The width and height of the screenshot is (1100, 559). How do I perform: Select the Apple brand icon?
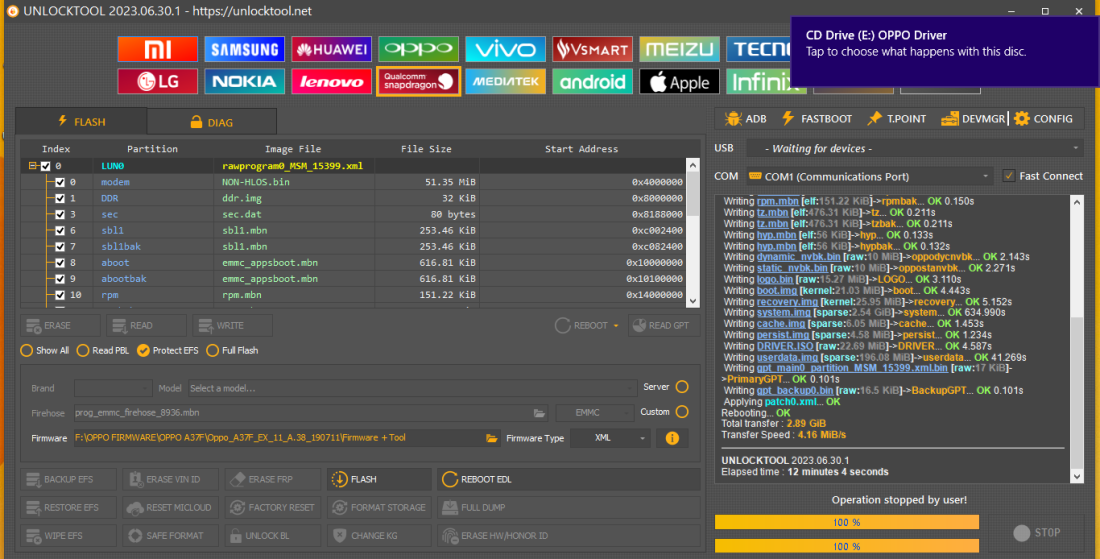tap(680, 81)
